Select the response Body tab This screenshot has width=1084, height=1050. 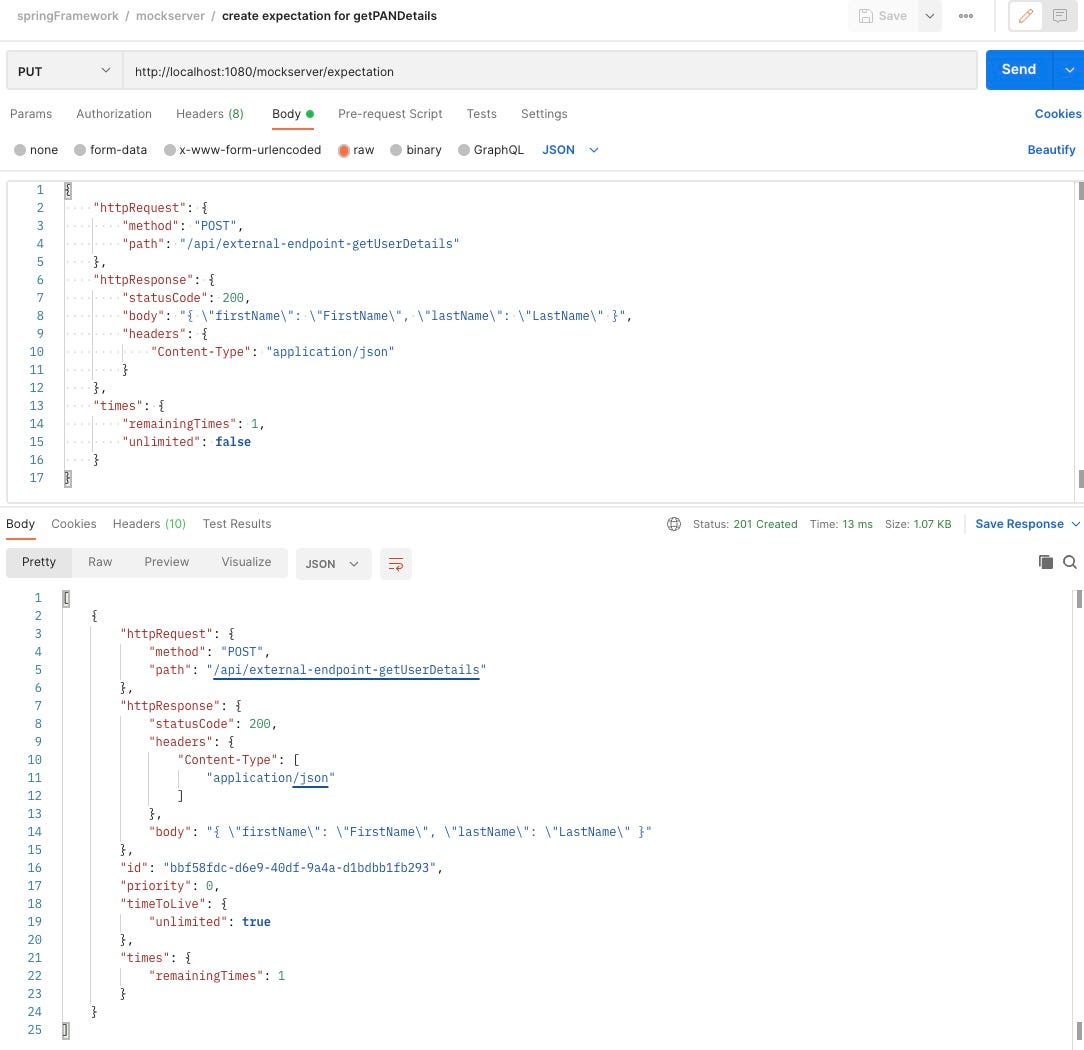coord(20,524)
